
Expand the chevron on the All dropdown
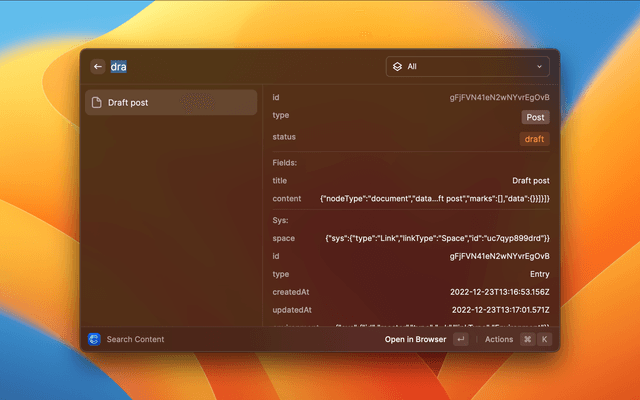click(x=540, y=67)
